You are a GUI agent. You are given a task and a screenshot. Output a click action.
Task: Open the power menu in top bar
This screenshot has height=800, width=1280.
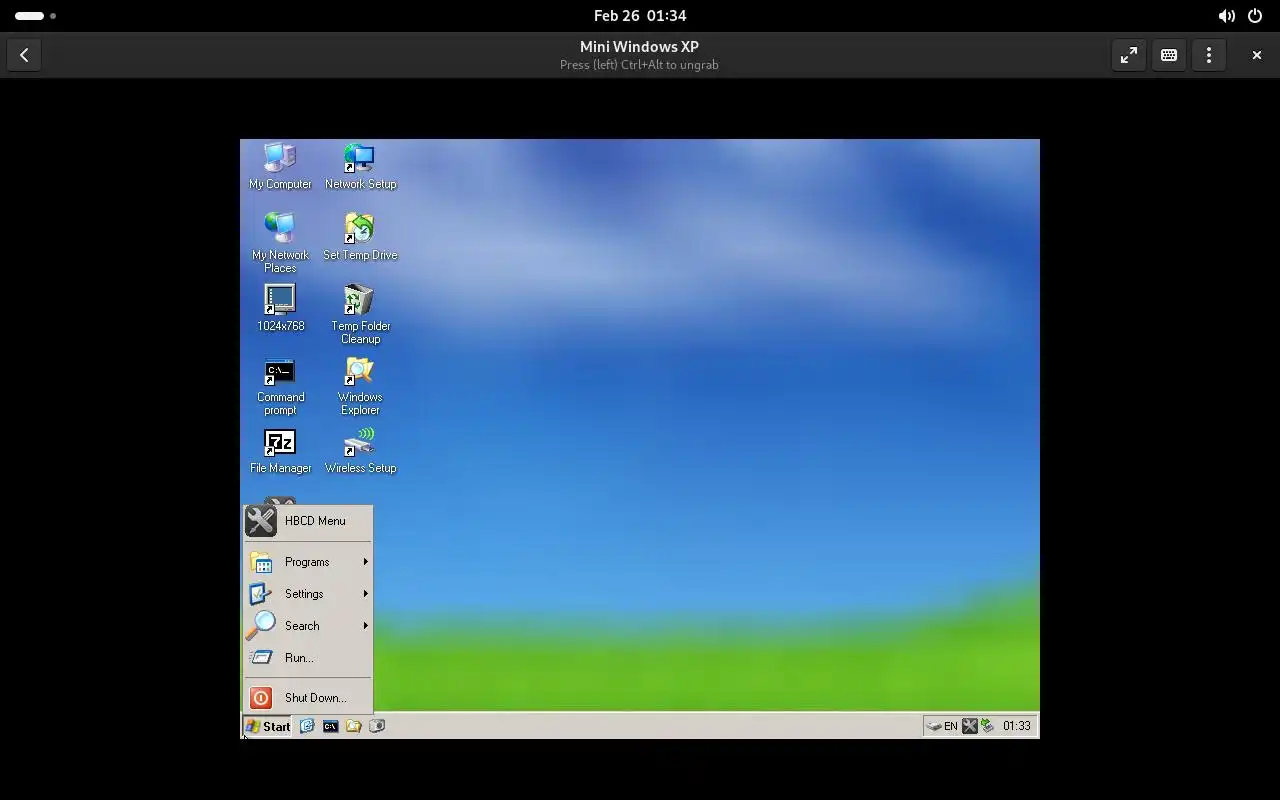tap(1254, 16)
